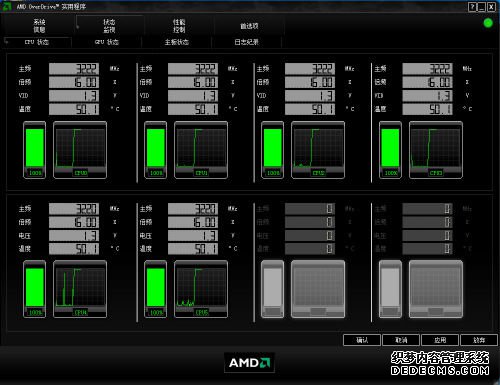Click the CPU1 100% usage bar

point(156,150)
